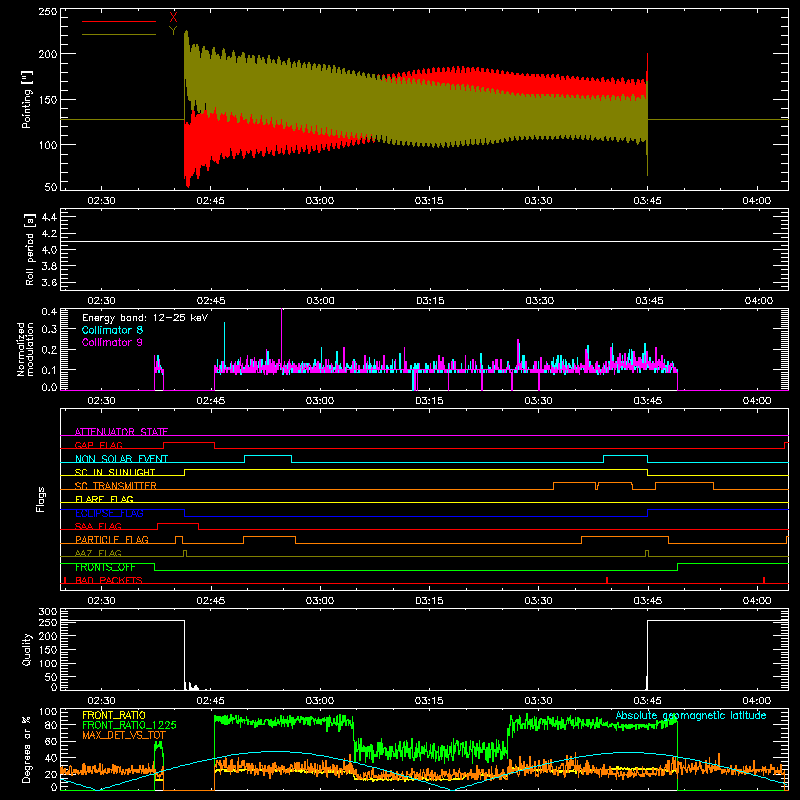Select the SC_TRANSMITTER flag label
800x800 pixels.
point(115,486)
